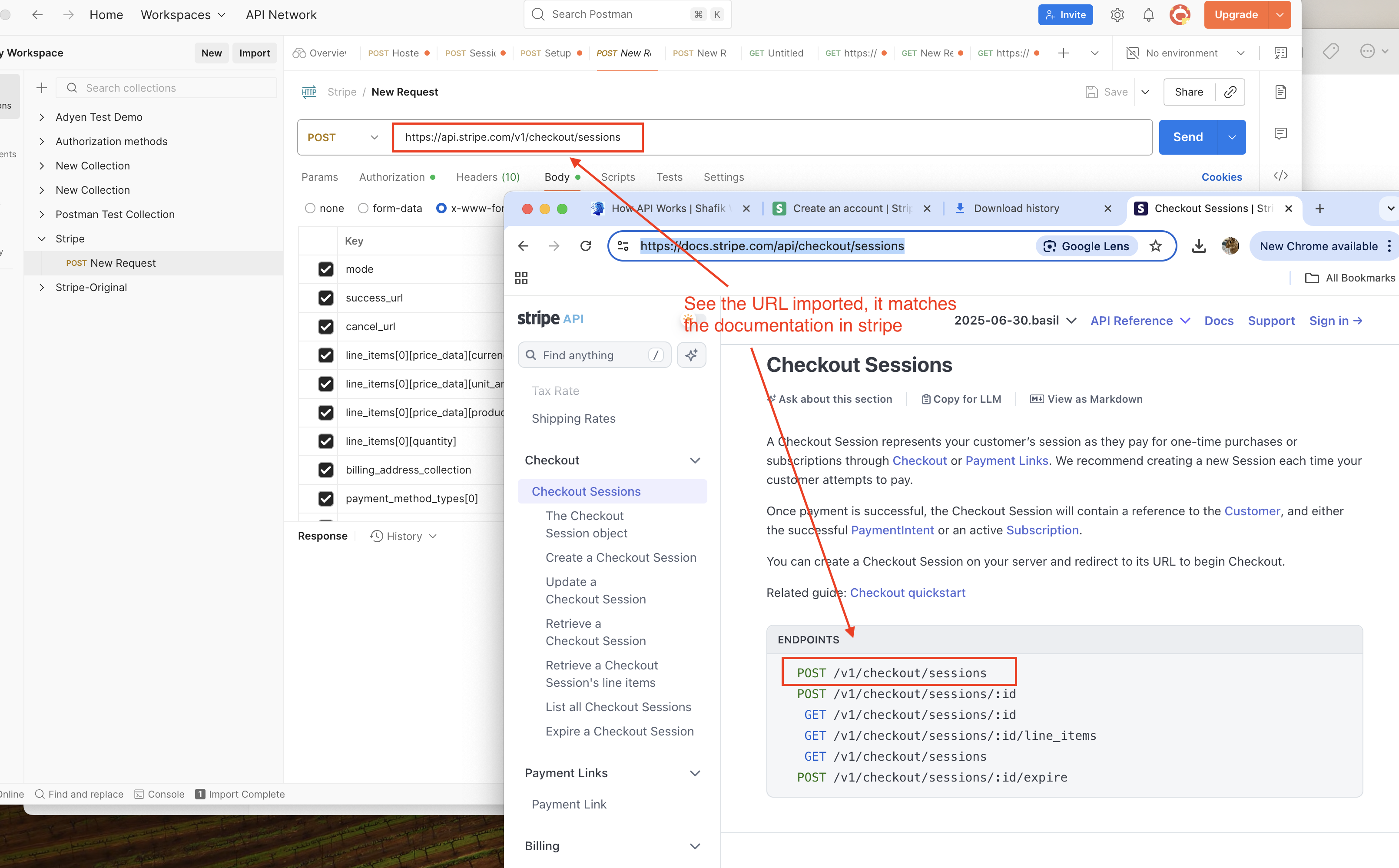Go back in Postman navigation
Screen dimensions: 1399x868
point(37,15)
